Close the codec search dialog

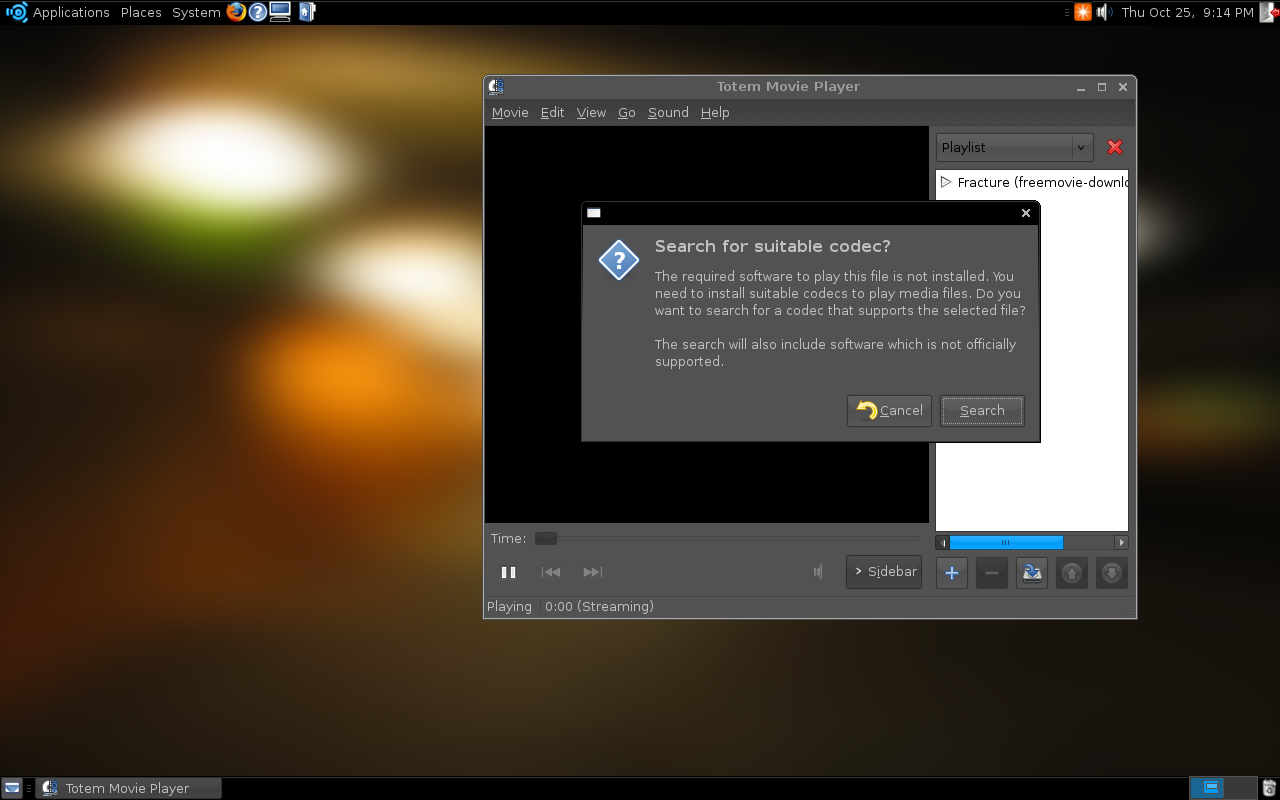point(1025,213)
